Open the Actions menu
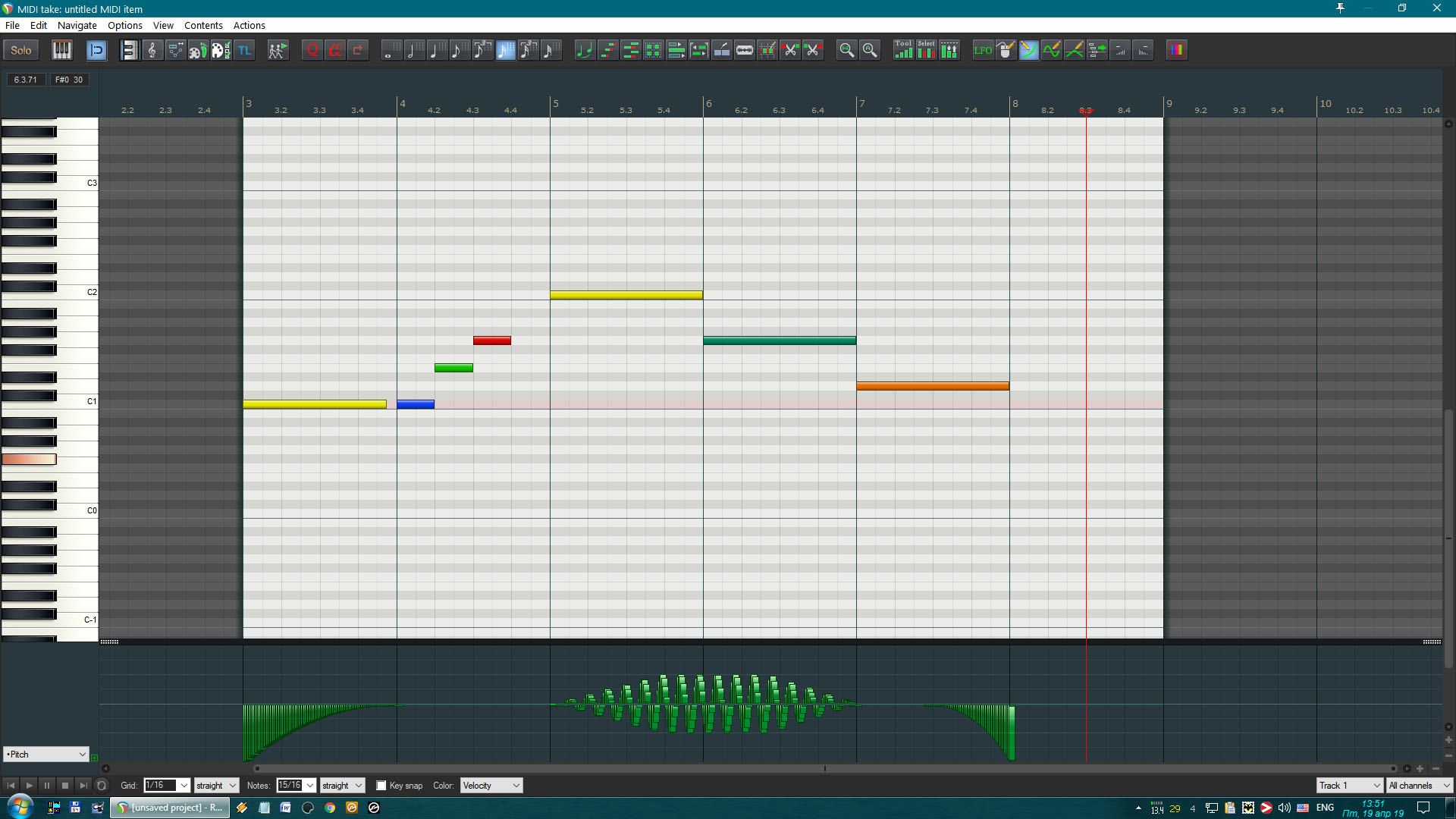This screenshot has height=819, width=1456. (x=249, y=25)
